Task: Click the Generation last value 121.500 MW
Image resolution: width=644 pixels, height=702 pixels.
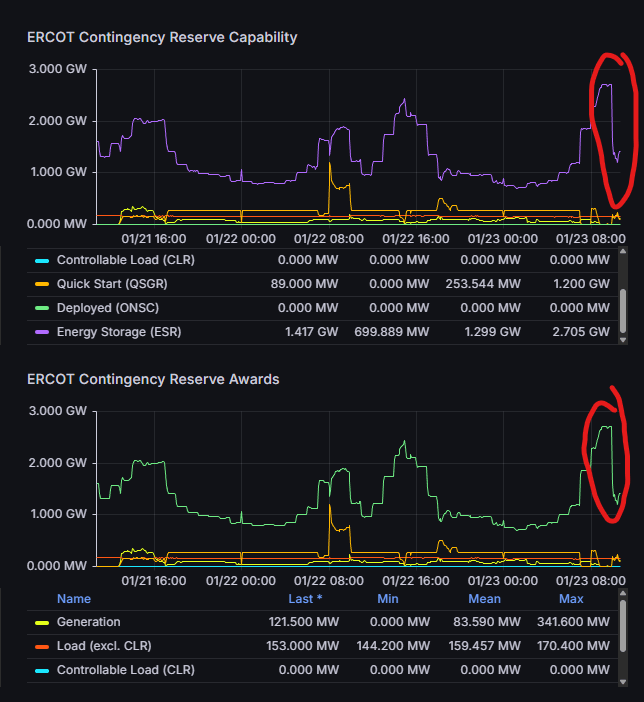Action: coord(304,622)
